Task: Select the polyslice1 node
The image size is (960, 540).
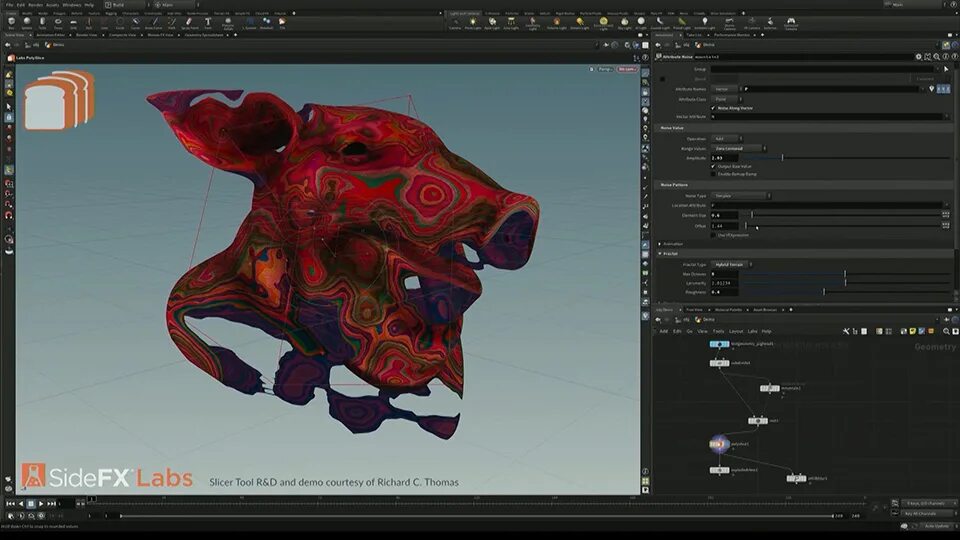Action: point(719,444)
